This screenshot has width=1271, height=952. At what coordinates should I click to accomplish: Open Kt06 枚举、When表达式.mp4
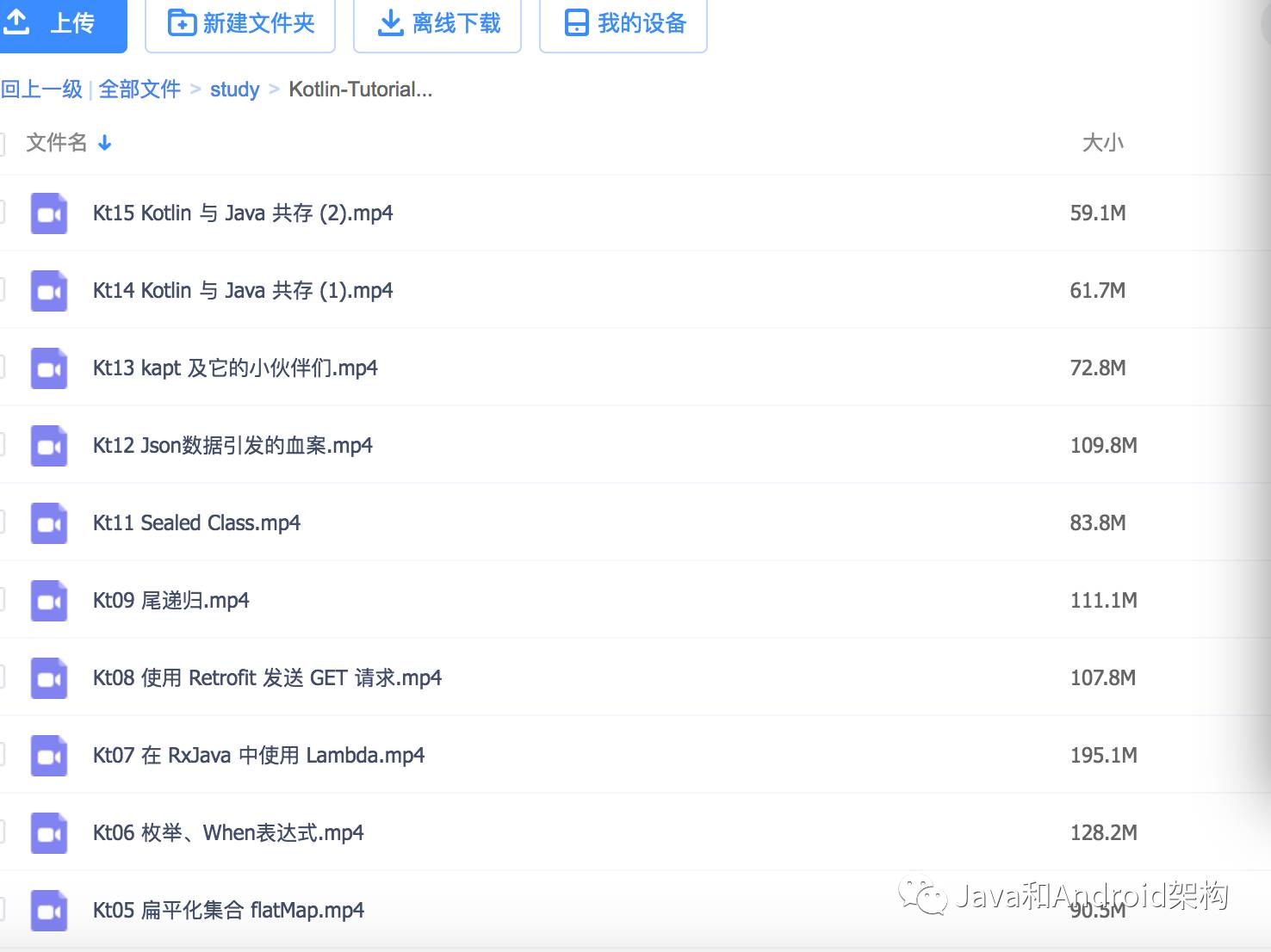228,833
